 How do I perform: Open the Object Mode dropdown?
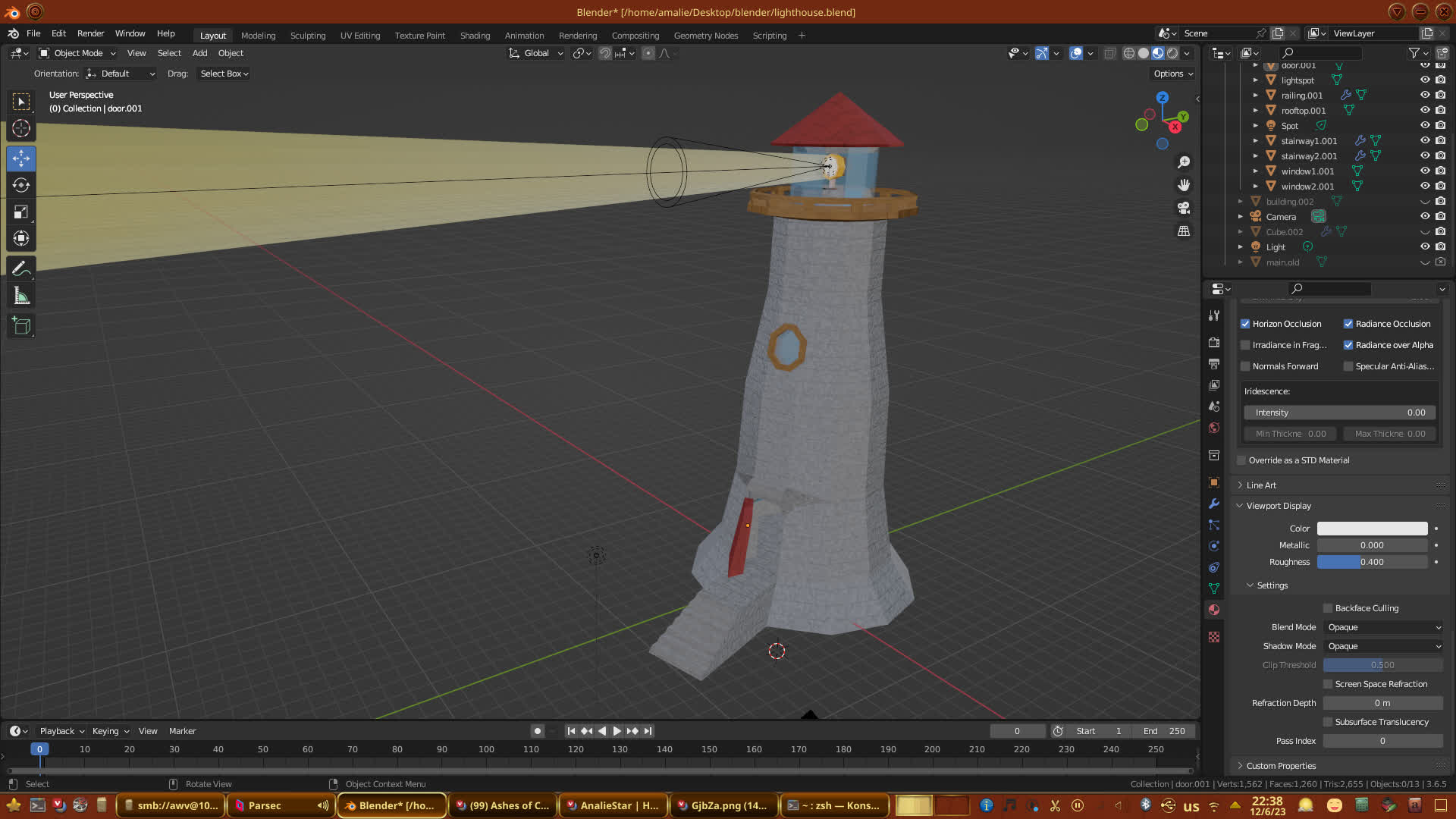point(77,53)
